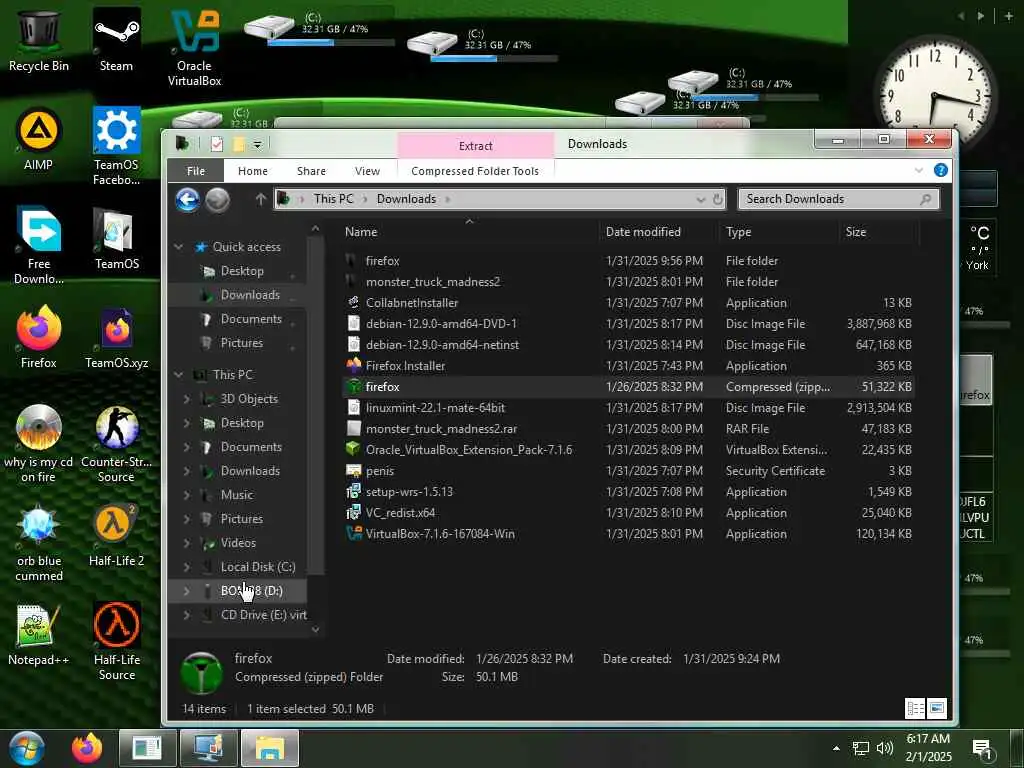Image resolution: width=1024 pixels, height=768 pixels.
Task: Click in the Search Downloads field
Action: point(839,199)
